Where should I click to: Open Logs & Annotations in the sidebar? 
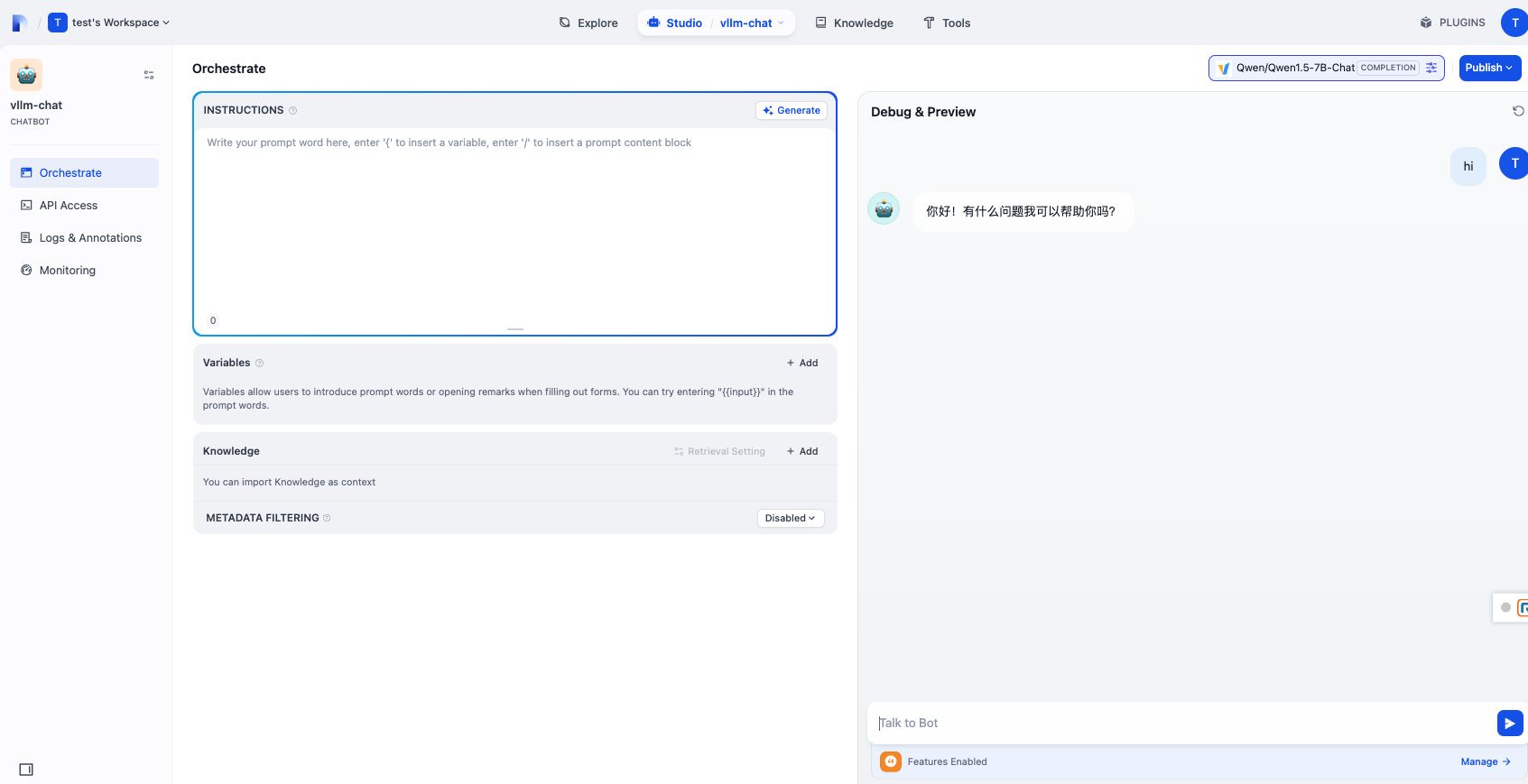pos(89,238)
